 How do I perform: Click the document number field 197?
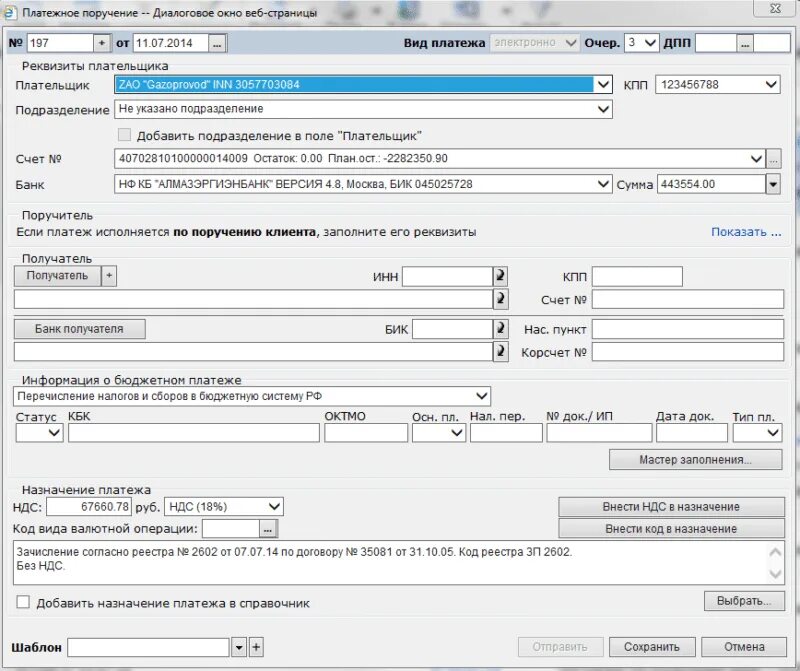click(60, 43)
